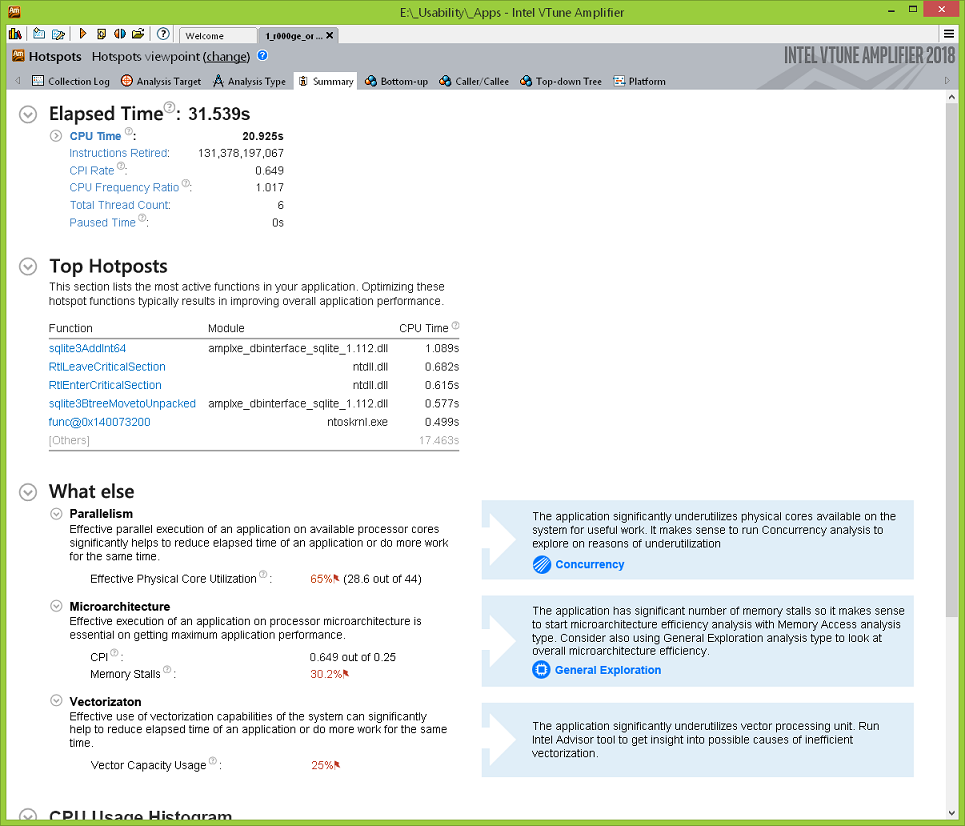Screen dimensions: 965x826
Task: Click the Compare Results toolbar icon
Action: tap(120, 34)
